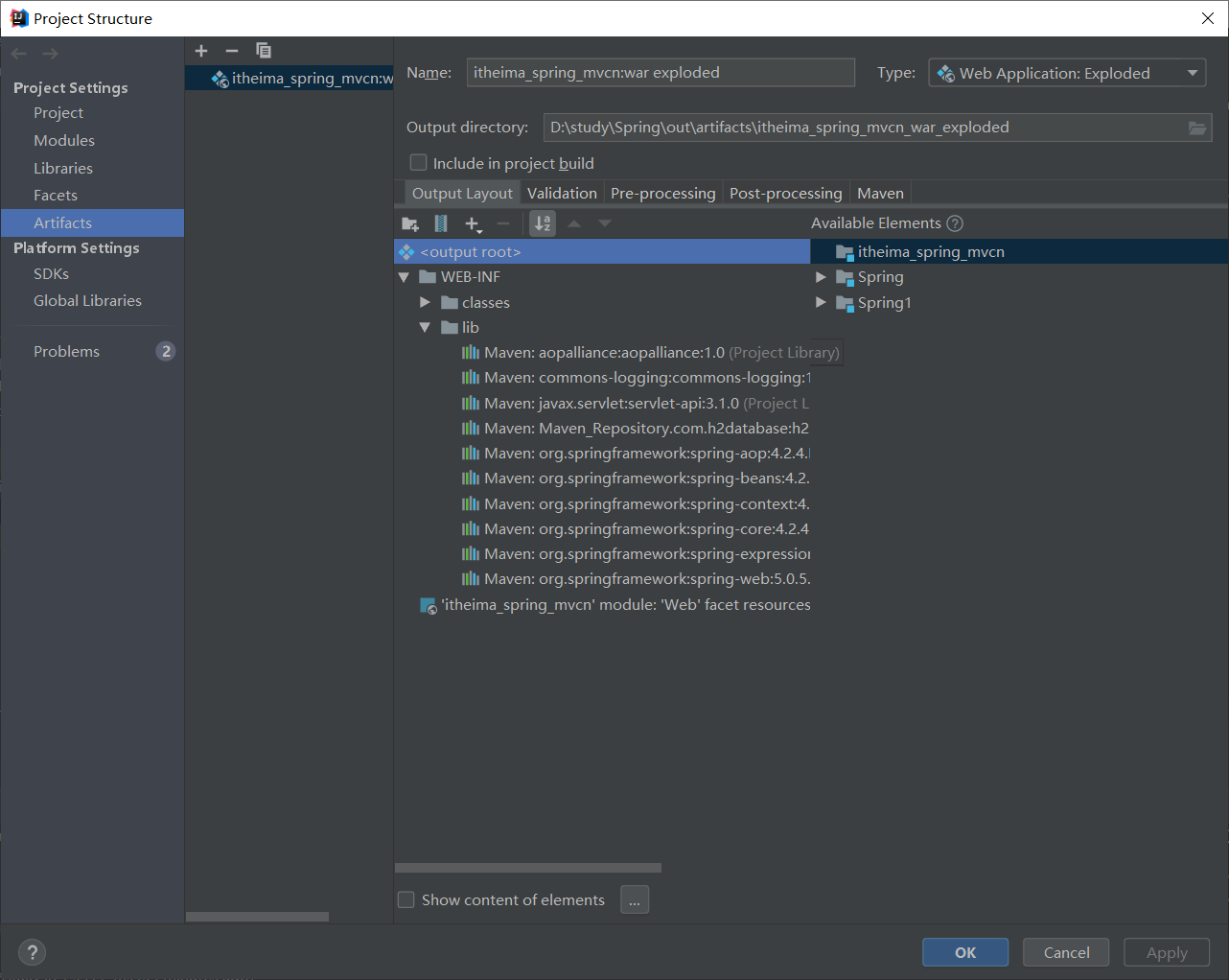Add a new artifact with plus icon
The image size is (1229, 980).
pyautogui.click(x=201, y=51)
